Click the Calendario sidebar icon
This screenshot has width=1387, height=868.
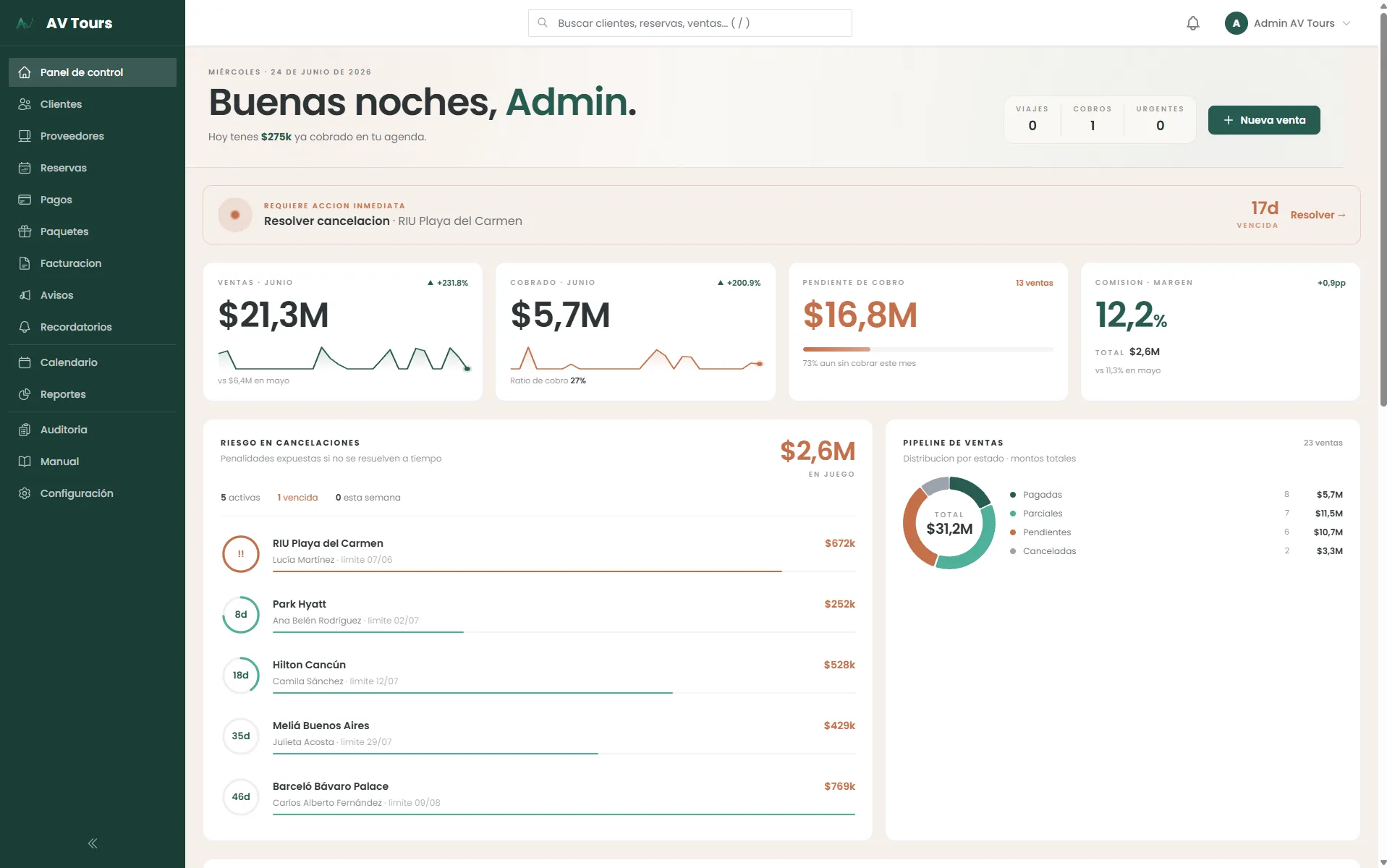tap(25, 362)
